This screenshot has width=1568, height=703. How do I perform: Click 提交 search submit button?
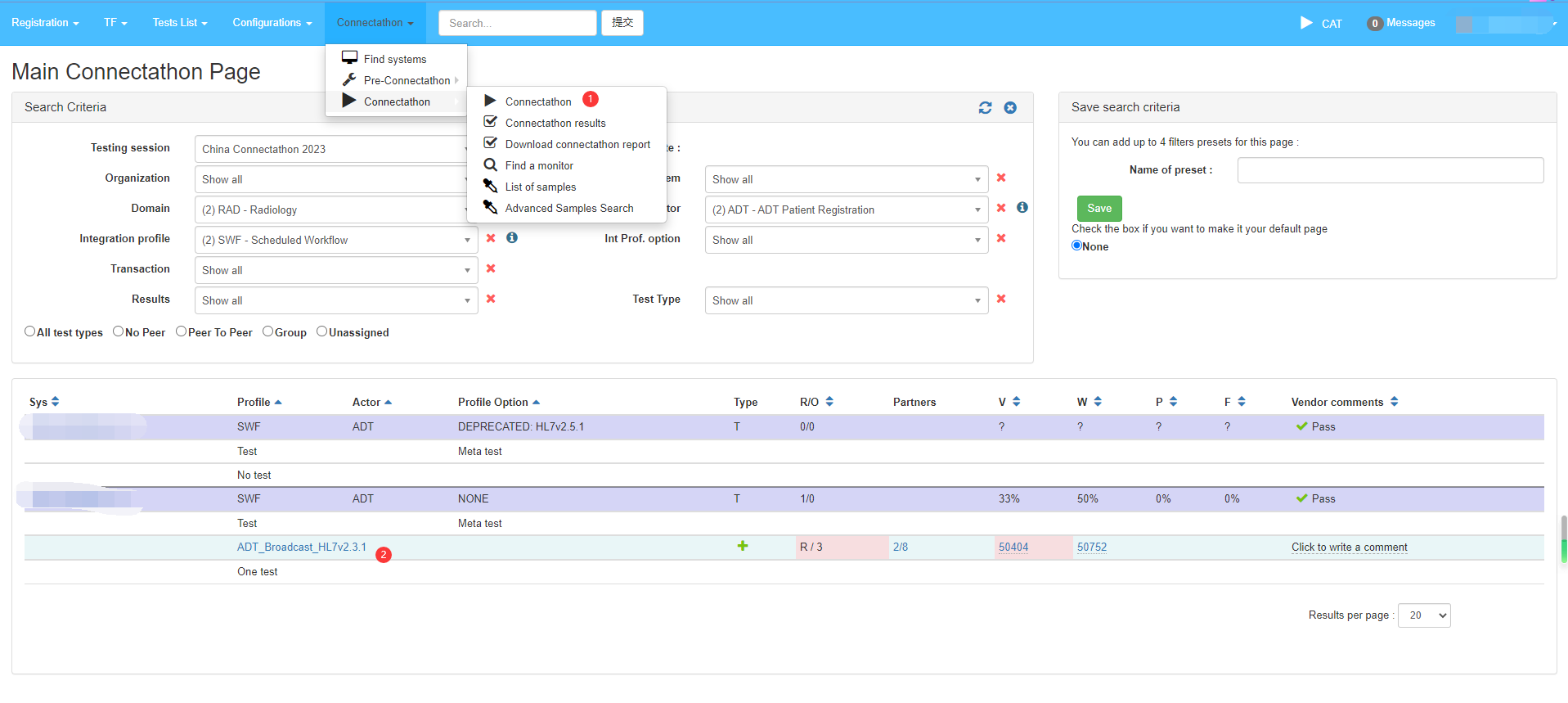(x=622, y=23)
